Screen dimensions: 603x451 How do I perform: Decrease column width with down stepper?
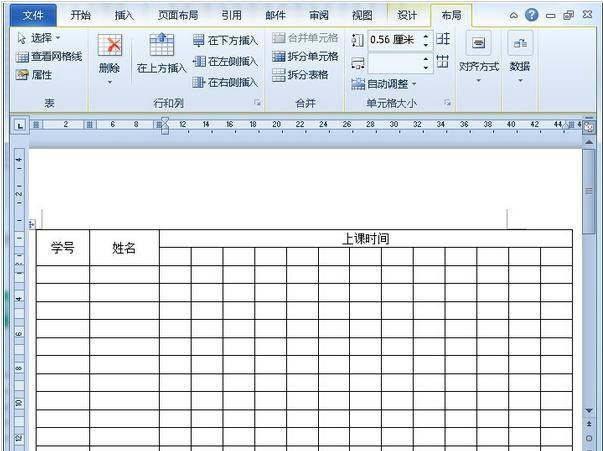coord(426,68)
